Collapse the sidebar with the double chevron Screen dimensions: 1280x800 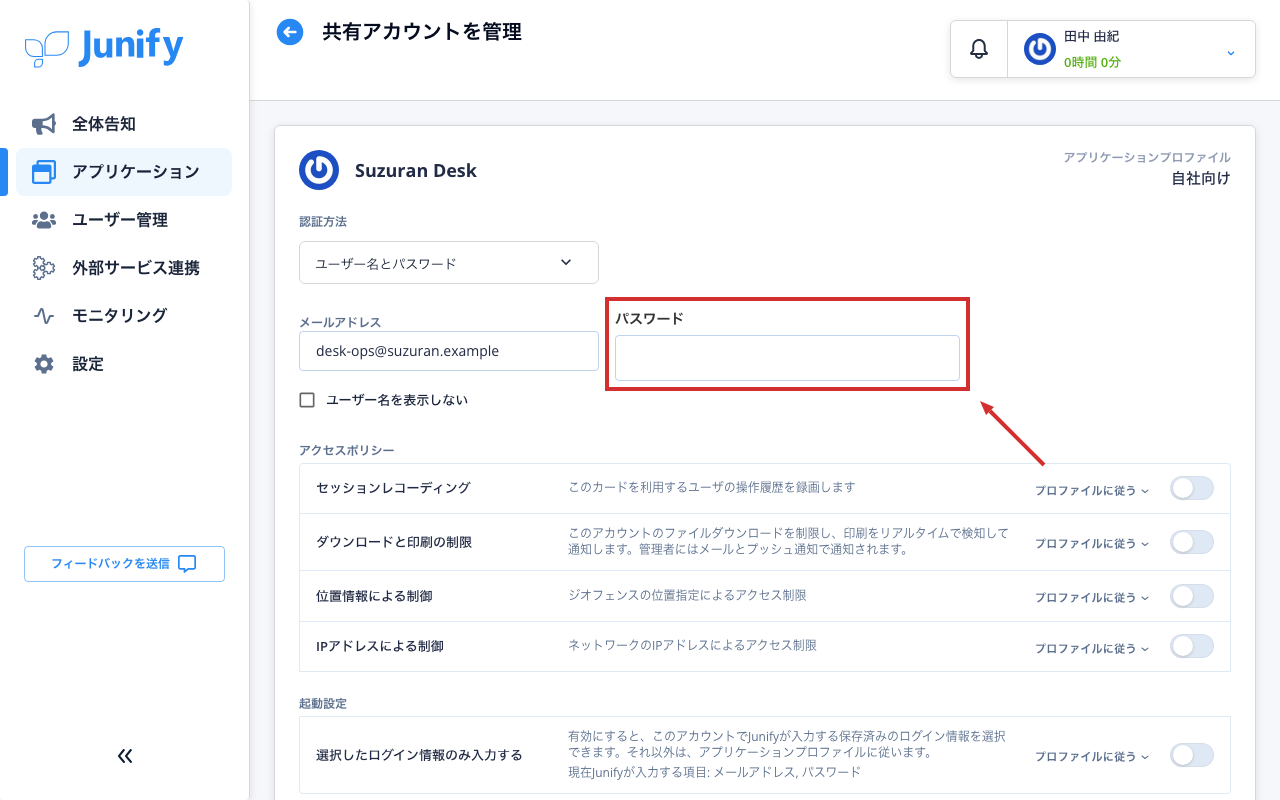125,756
